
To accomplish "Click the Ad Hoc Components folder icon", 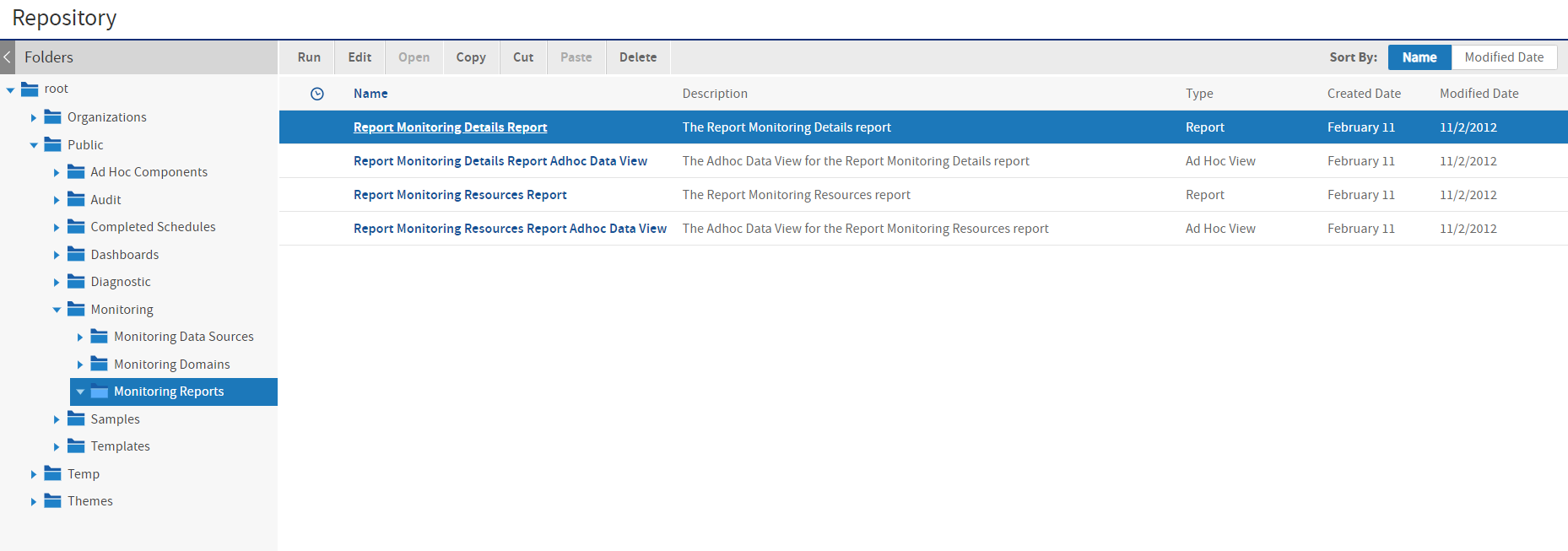I will [x=76, y=171].
